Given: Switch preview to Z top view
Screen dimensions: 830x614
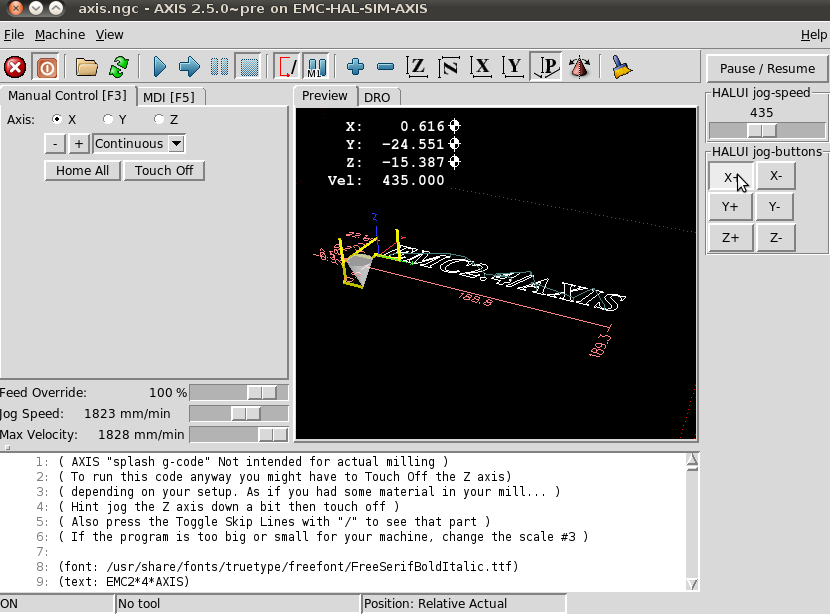Looking at the screenshot, I should click(x=417, y=67).
